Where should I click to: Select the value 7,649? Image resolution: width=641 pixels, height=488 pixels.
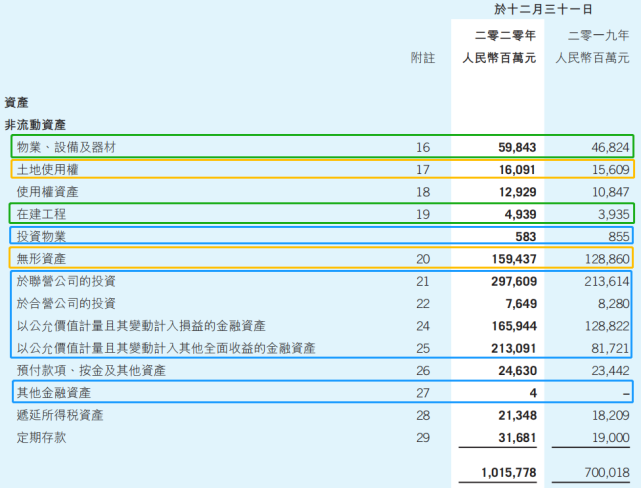(x=520, y=304)
